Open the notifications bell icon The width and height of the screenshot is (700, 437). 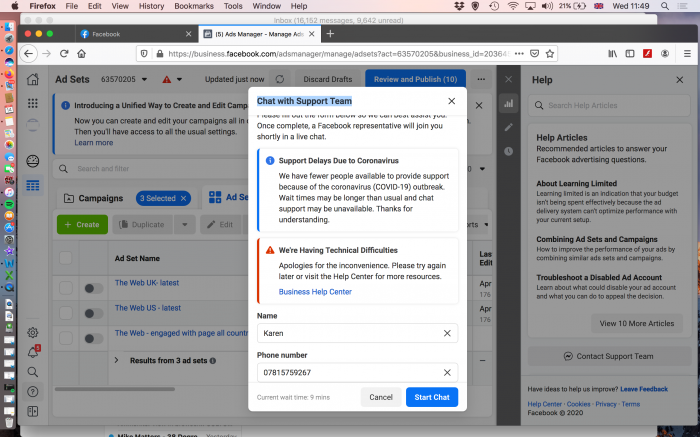pyautogui.click(x=33, y=352)
